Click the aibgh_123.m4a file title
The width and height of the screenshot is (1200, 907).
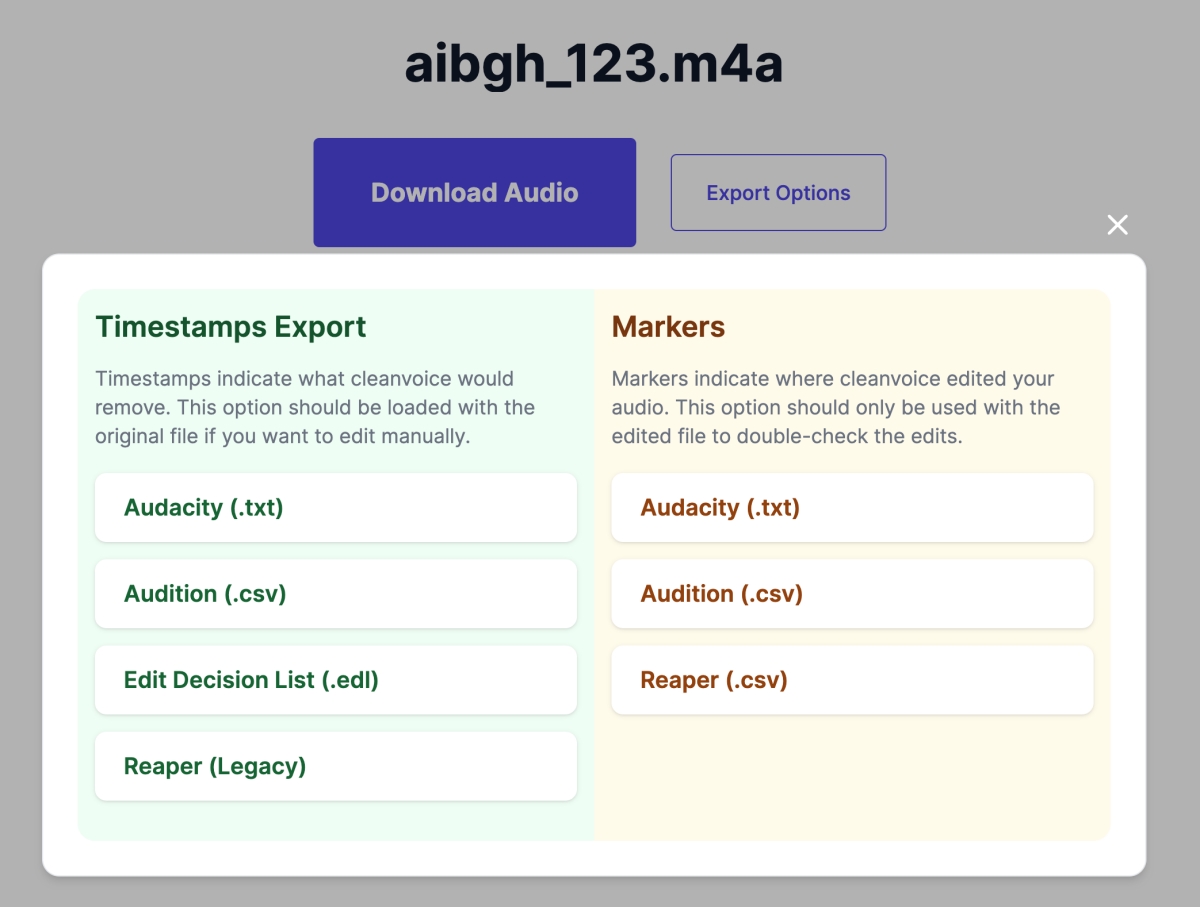593,65
